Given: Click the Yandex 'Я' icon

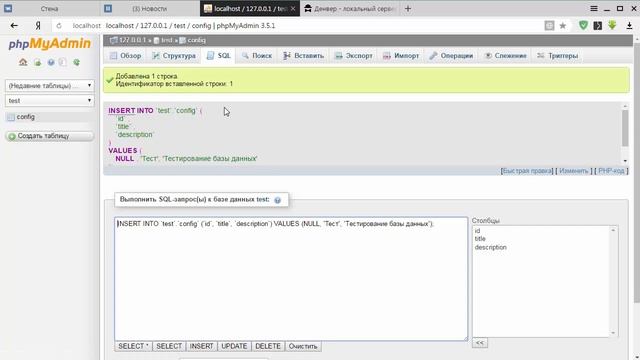Looking at the screenshot, I should 38,25.
